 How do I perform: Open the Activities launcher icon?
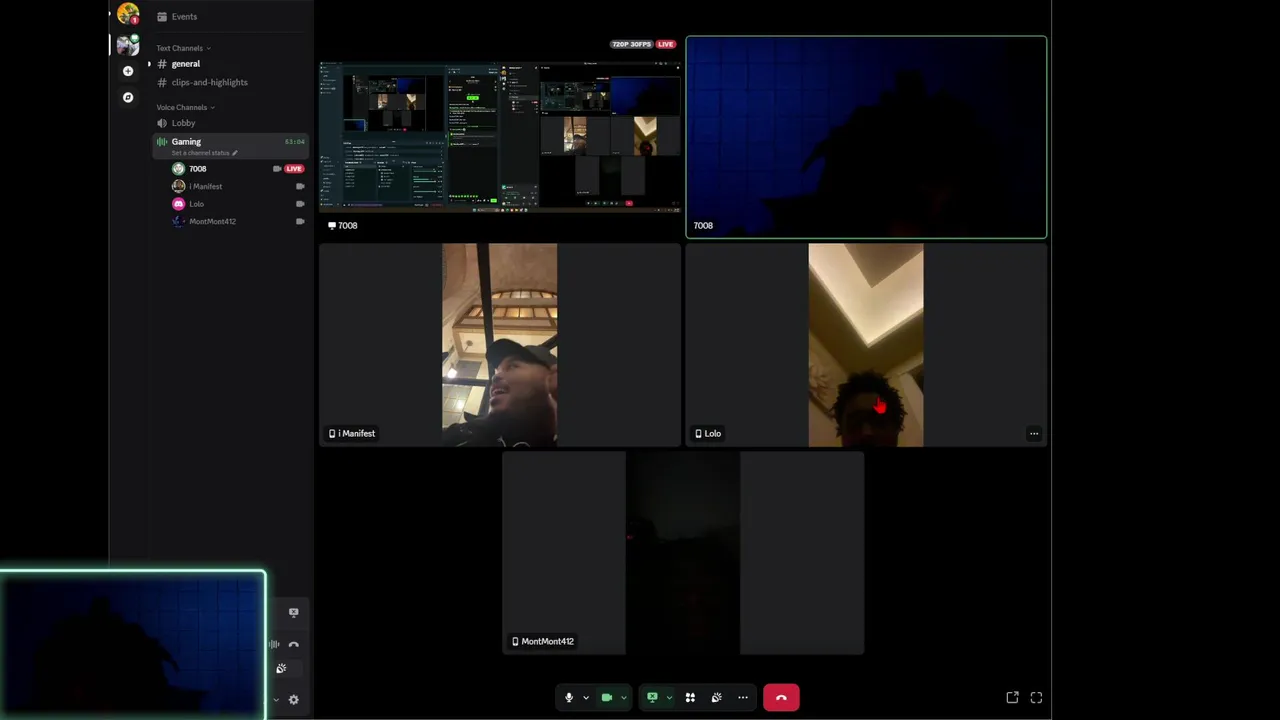click(690, 698)
